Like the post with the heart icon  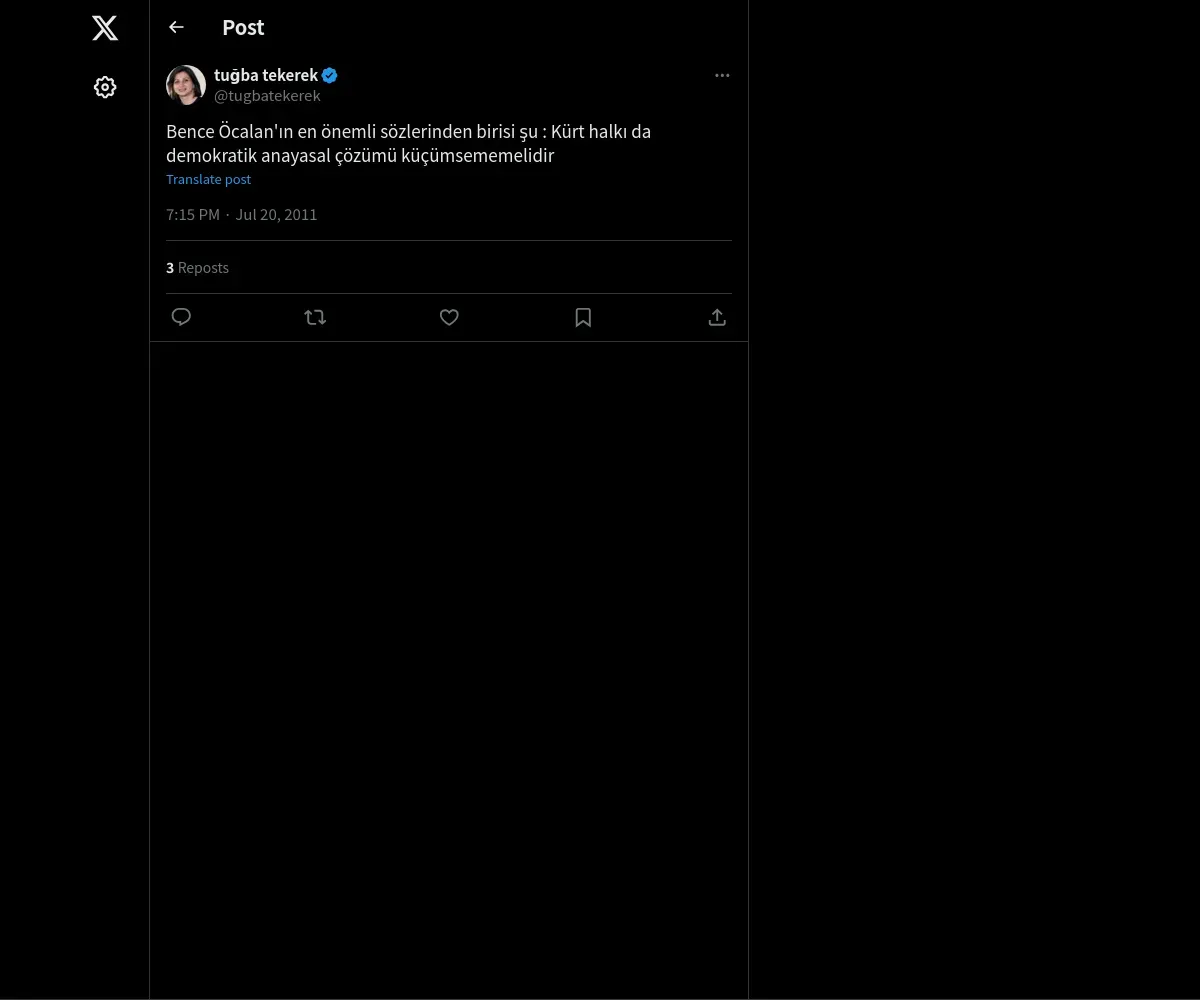(x=449, y=317)
